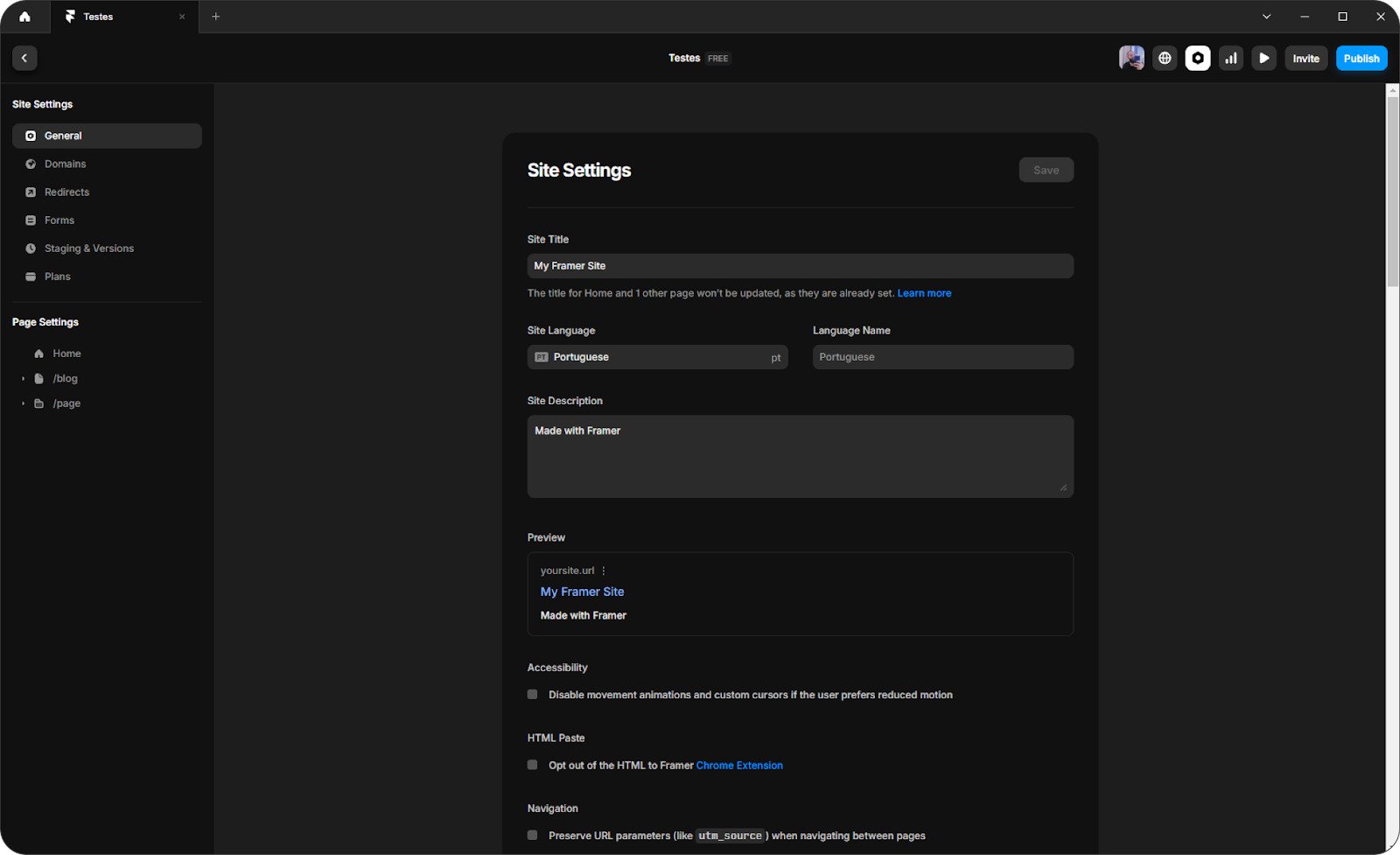Open the Plans settings
Image resolution: width=1400 pixels, height=855 pixels.
pos(107,276)
